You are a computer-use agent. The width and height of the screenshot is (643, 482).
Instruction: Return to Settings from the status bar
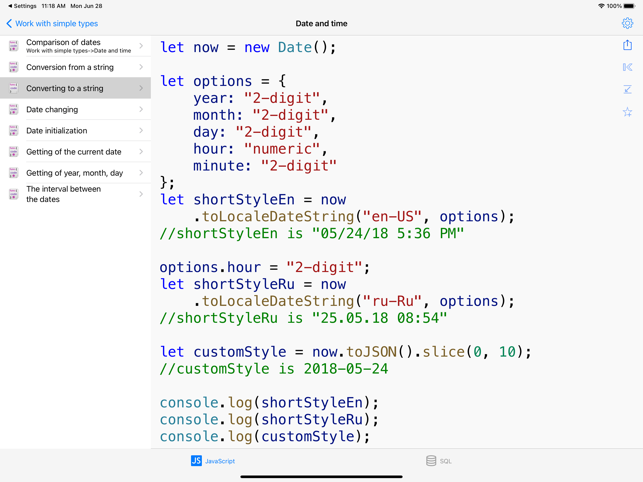click(20, 6)
